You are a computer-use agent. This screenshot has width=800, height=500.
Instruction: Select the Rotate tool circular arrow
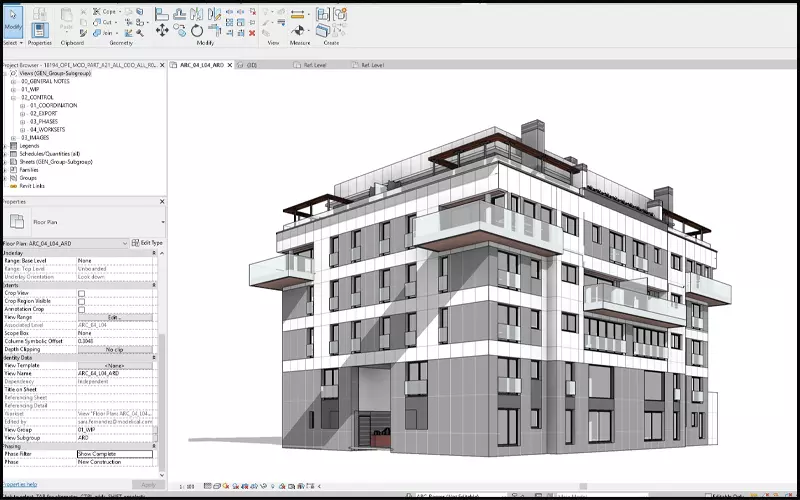197,31
